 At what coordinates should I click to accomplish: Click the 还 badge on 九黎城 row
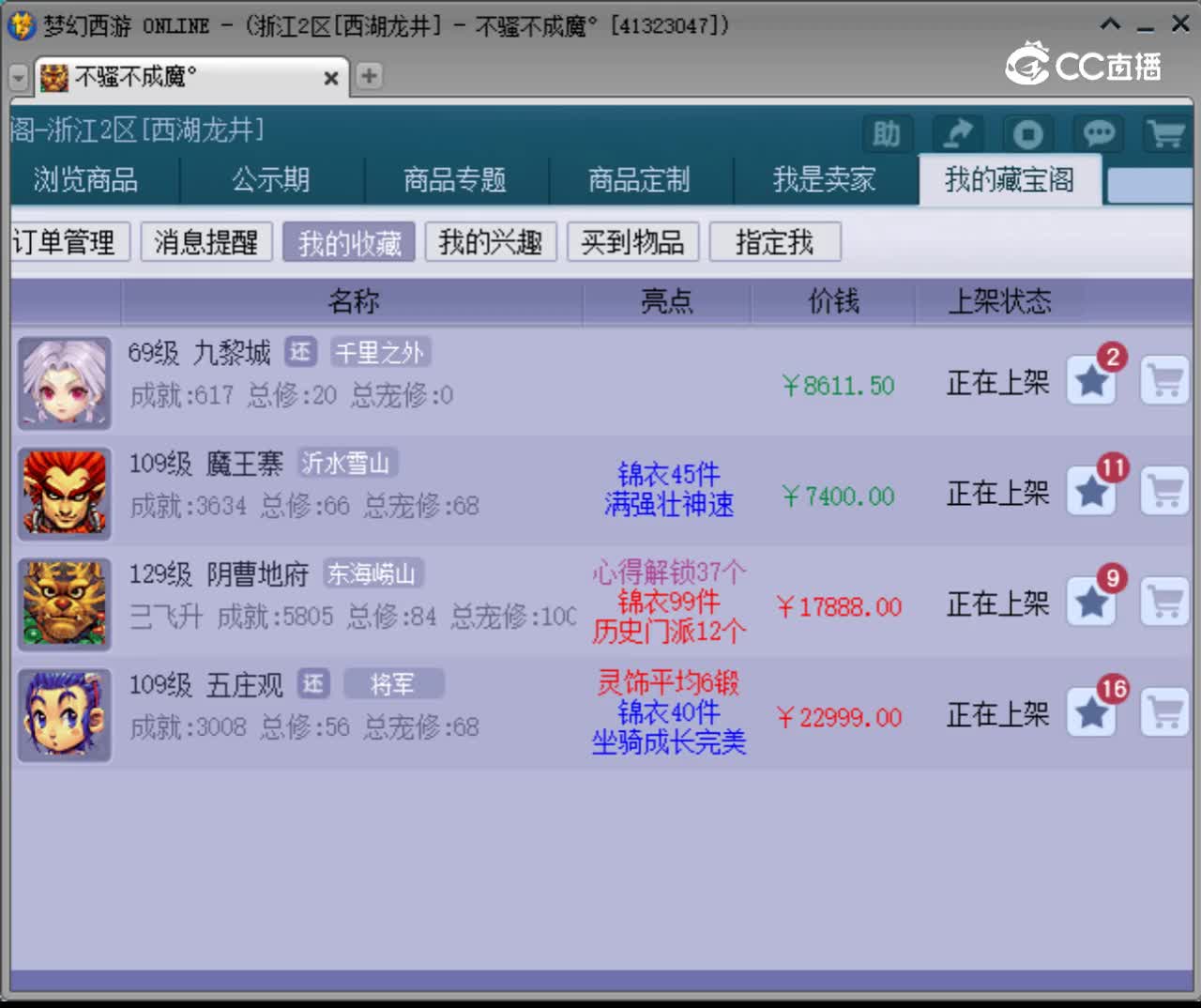[x=300, y=352]
